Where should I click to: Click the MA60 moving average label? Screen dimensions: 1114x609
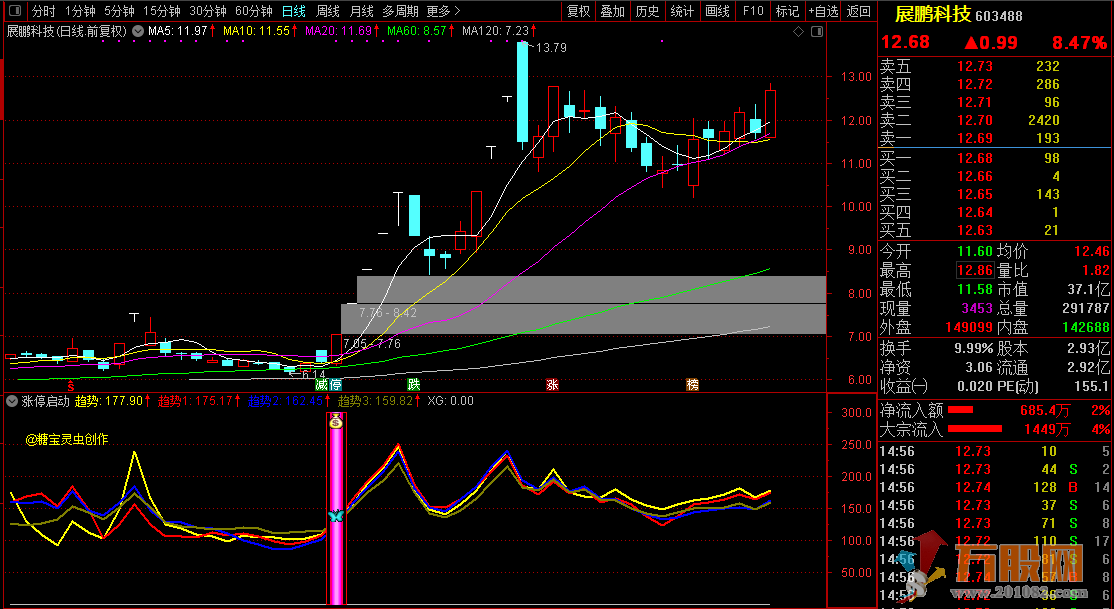(421, 31)
